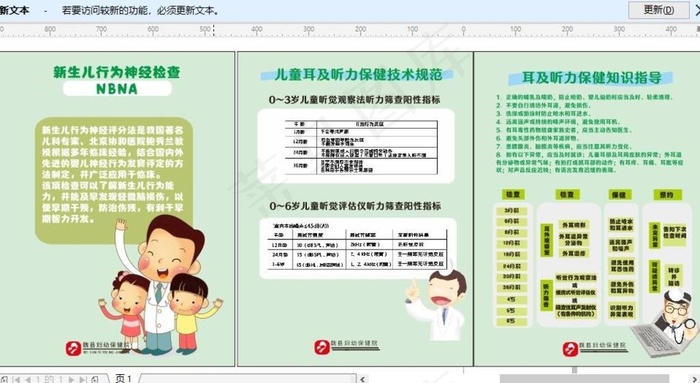Select the 新生儿行为神经检查 title text
The height and width of the screenshot is (383, 700).
(117, 72)
